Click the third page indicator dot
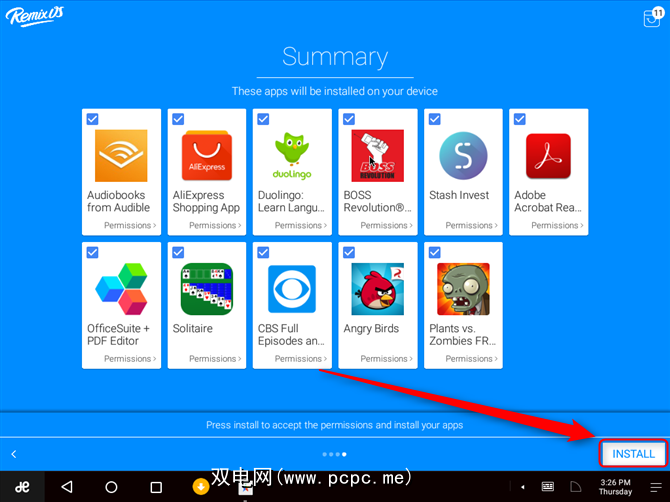 pos(338,454)
